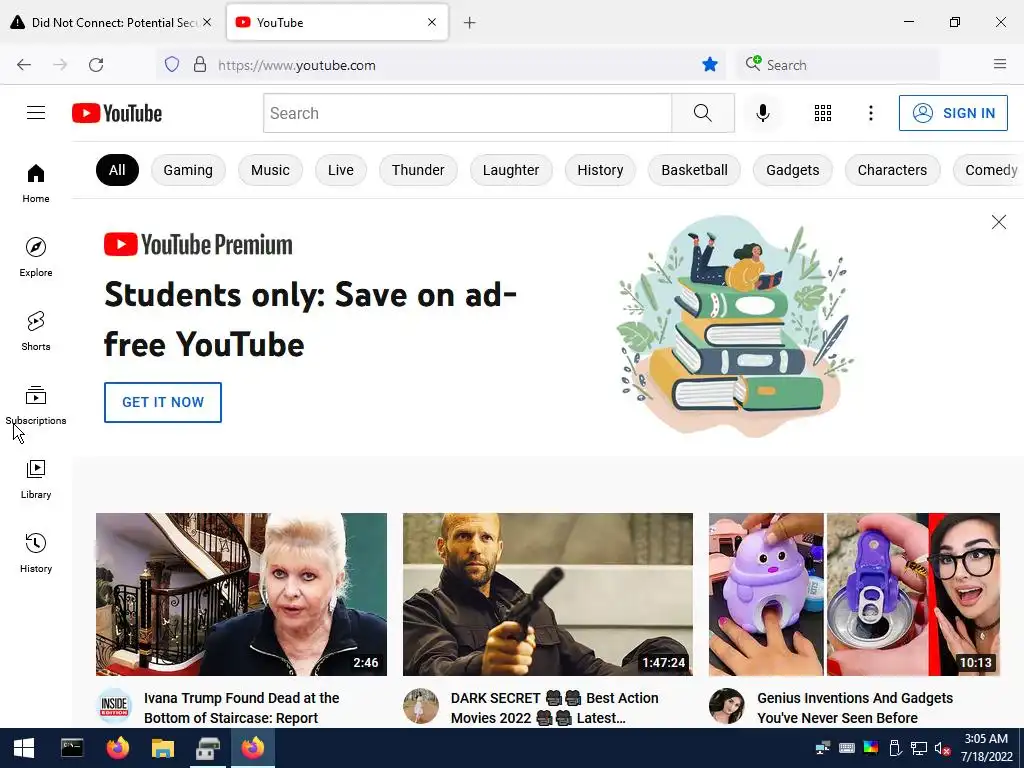Open YouTube apps grid icon
Screen dimensions: 1024x768
823,113
